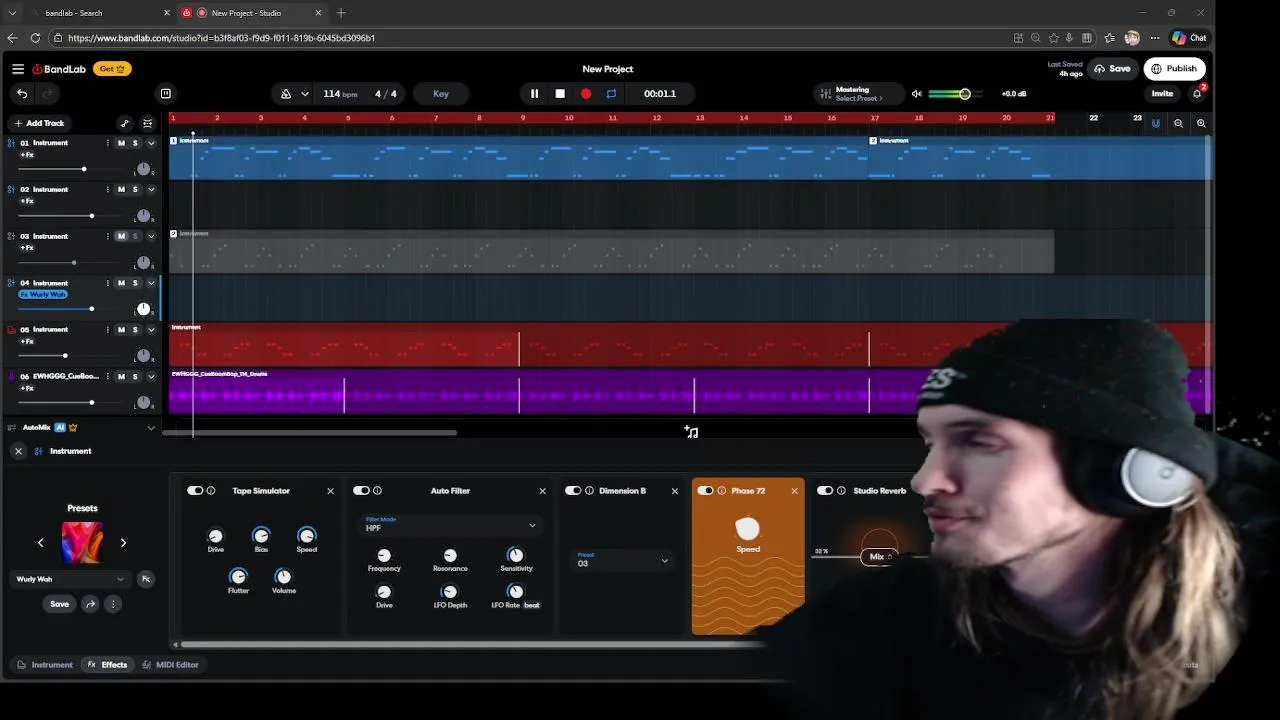
Task: Remove the Phase 72 effect
Action: 794,491
